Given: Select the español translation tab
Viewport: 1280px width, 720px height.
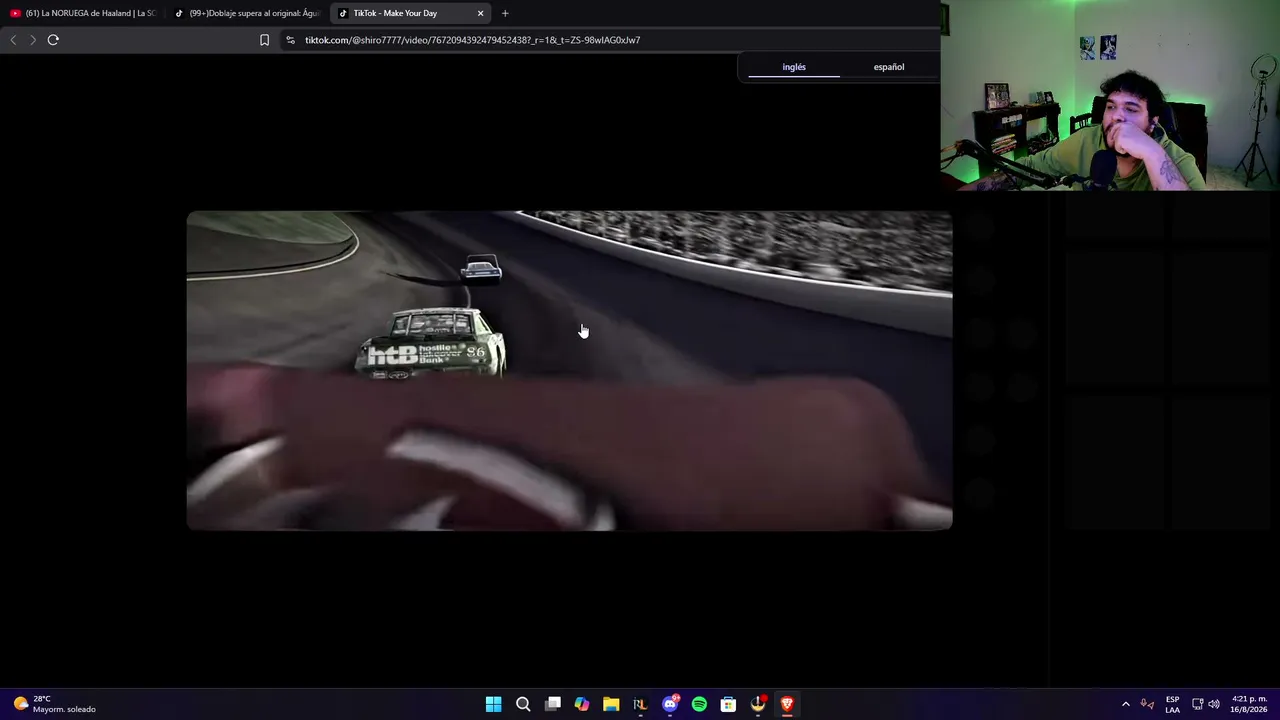Looking at the screenshot, I should (x=889, y=67).
